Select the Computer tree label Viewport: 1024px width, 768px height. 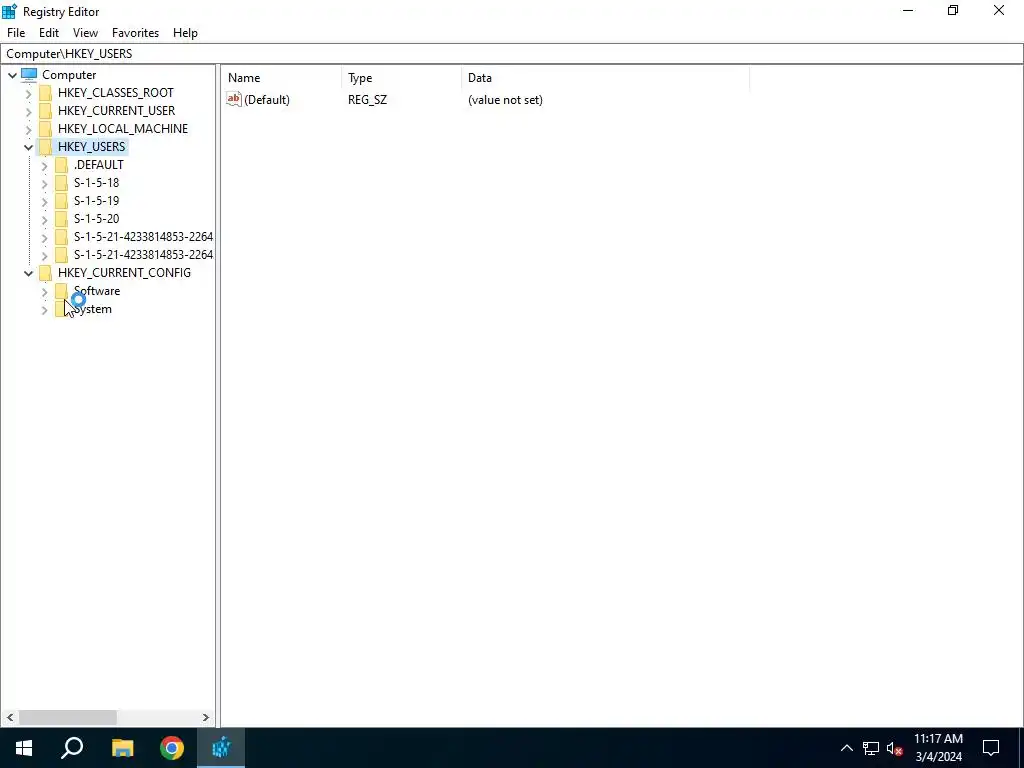(69, 75)
